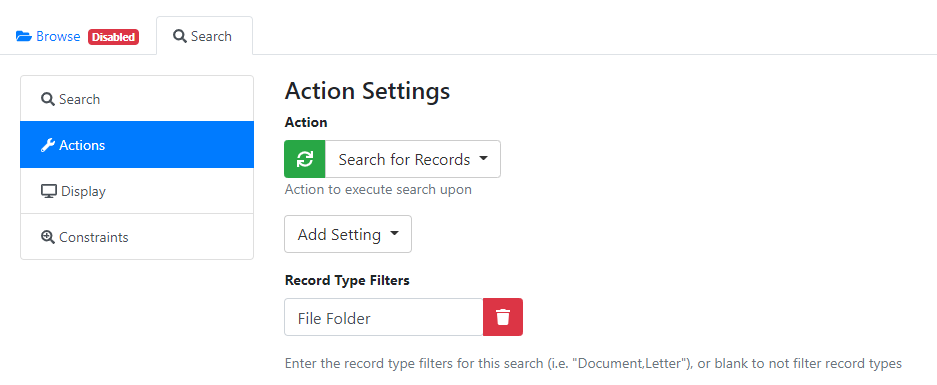Go to the sidebar Search section
The width and height of the screenshot is (937, 385).
pyautogui.click(x=137, y=99)
